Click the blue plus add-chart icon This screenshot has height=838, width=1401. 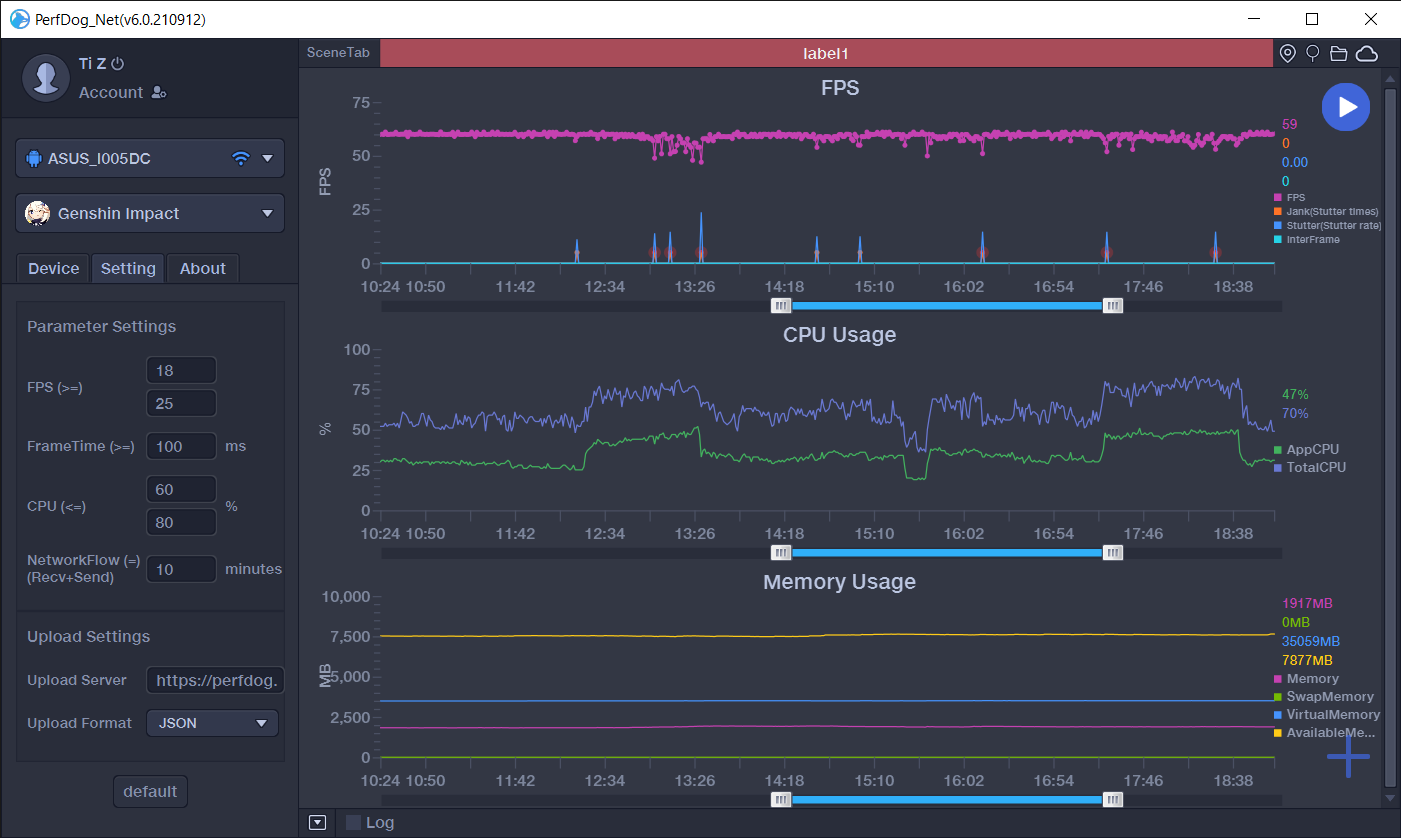[1348, 757]
